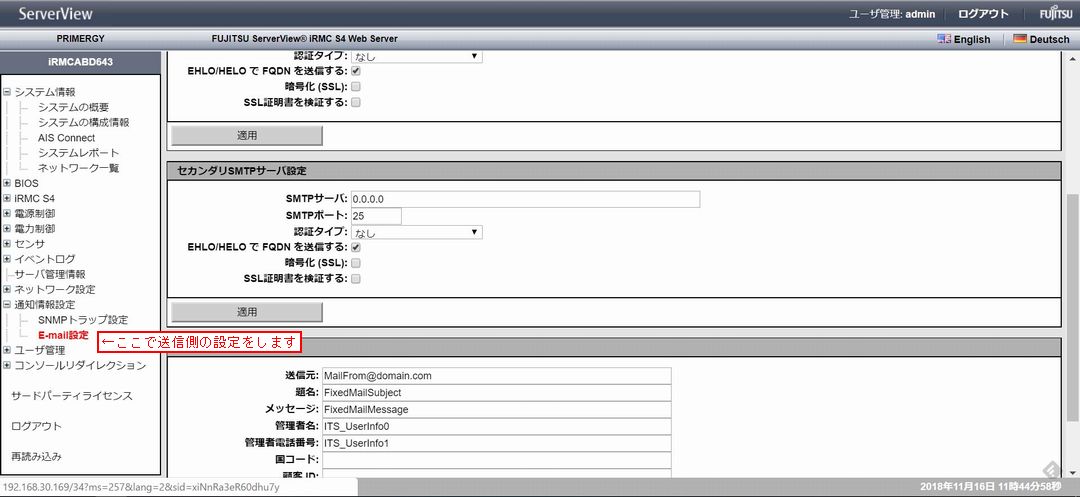The image size is (1080, 497).
Task: Open secondary 認証タイプ dropdown
Action: (x=416, y=232)
